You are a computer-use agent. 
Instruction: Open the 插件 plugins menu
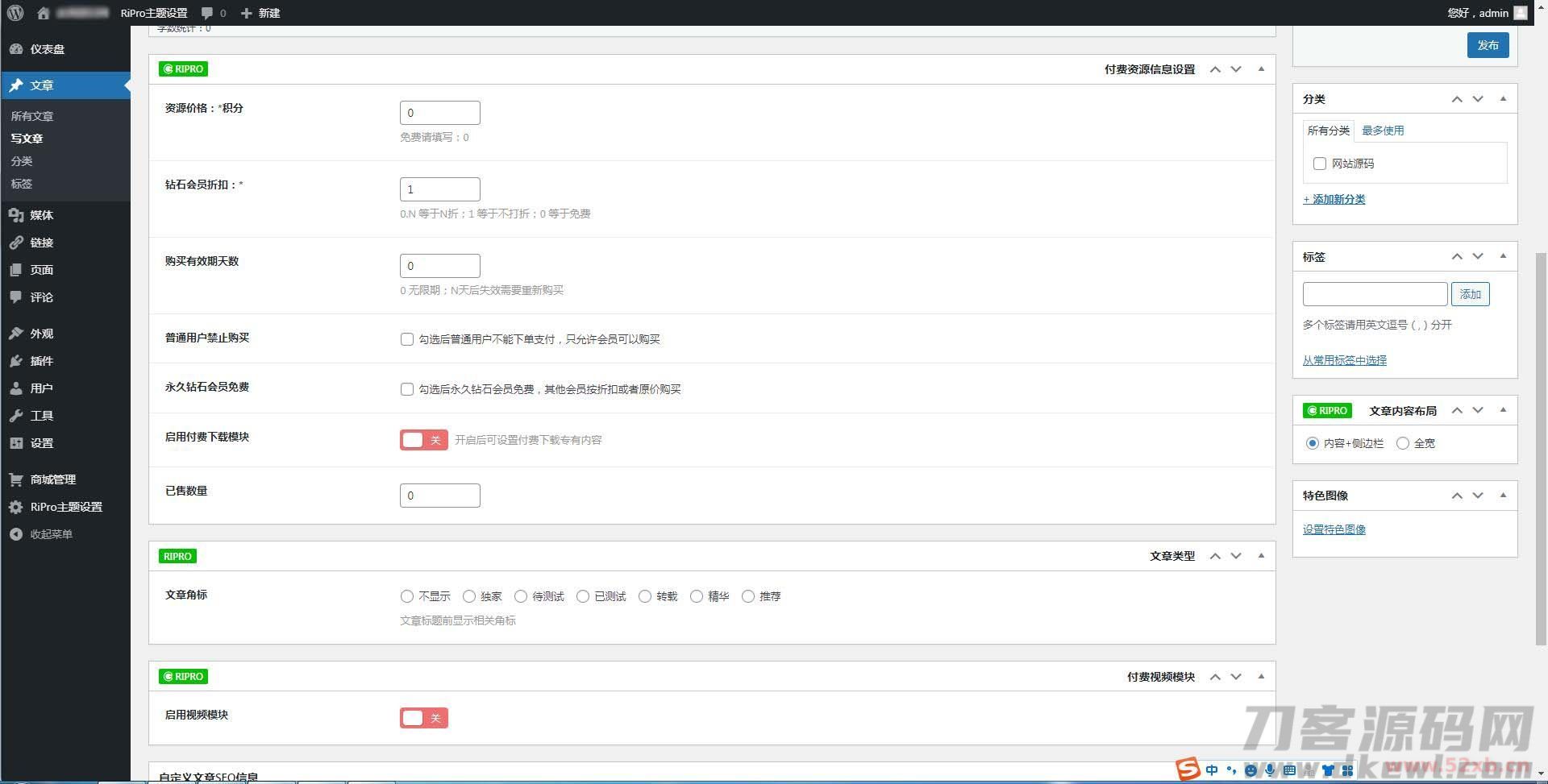[41, 361]
